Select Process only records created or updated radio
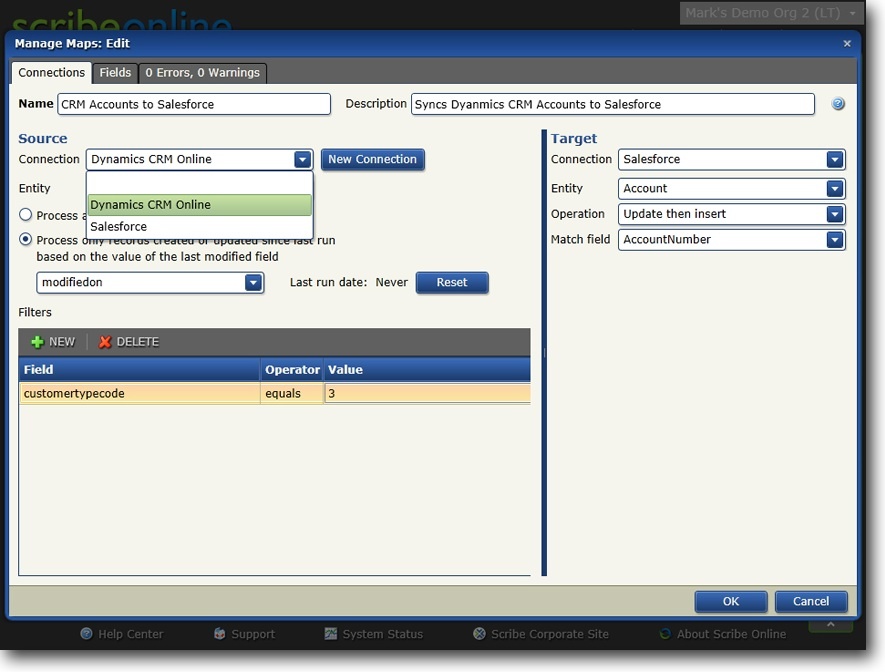The width and height of the screenshot is (885, 672). (x=25, y=239)
